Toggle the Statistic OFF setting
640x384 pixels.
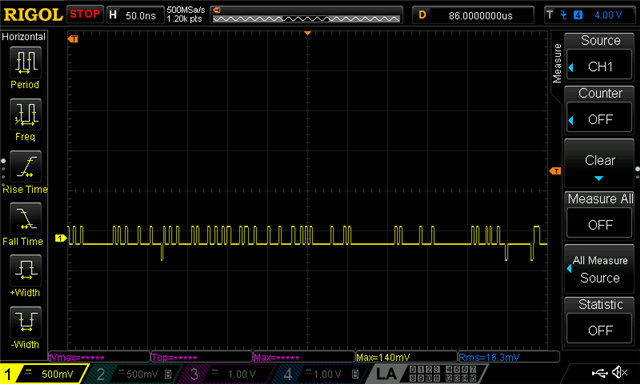coord(599,330)
